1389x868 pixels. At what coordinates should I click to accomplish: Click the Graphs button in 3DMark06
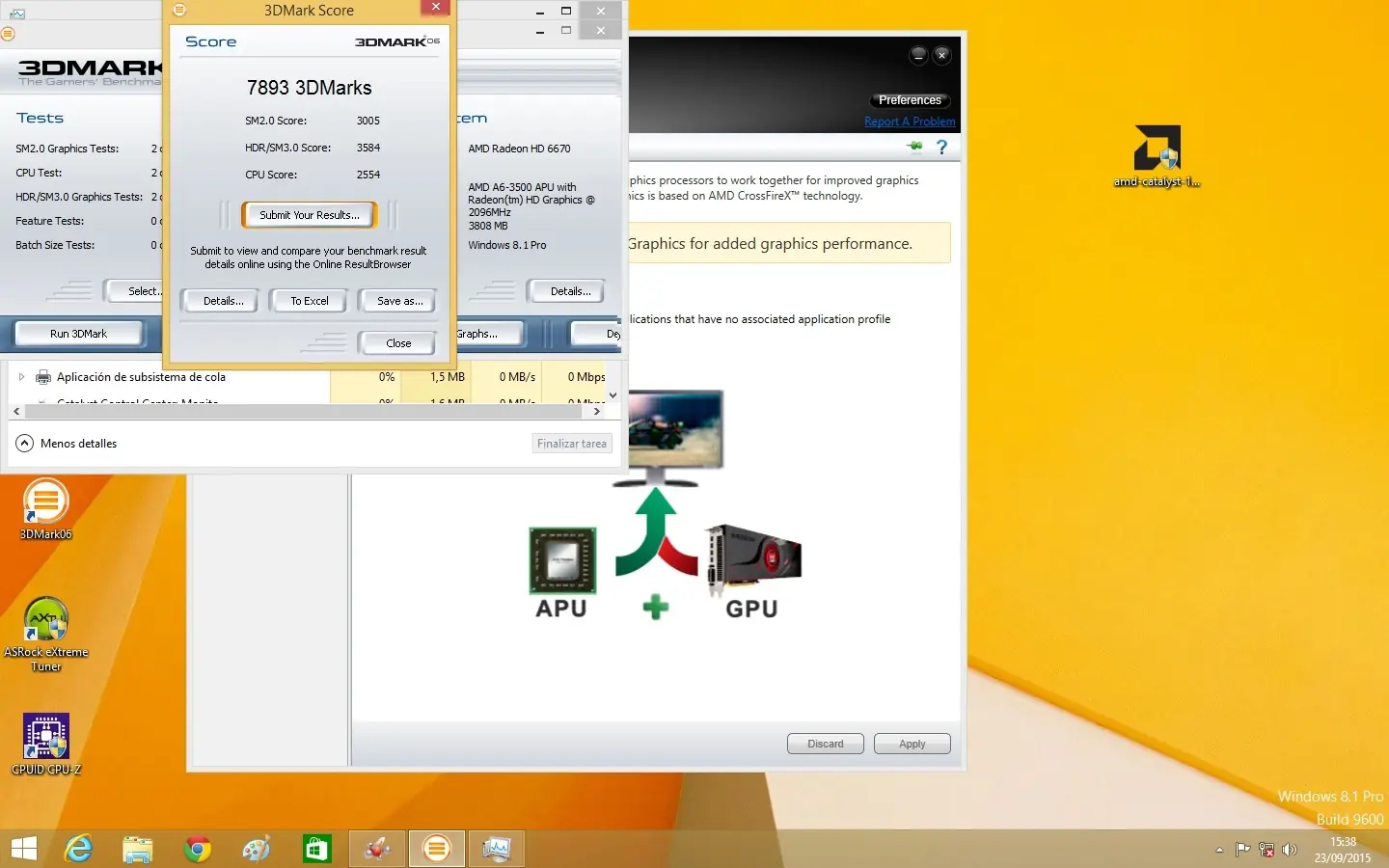tap(490, 334)
